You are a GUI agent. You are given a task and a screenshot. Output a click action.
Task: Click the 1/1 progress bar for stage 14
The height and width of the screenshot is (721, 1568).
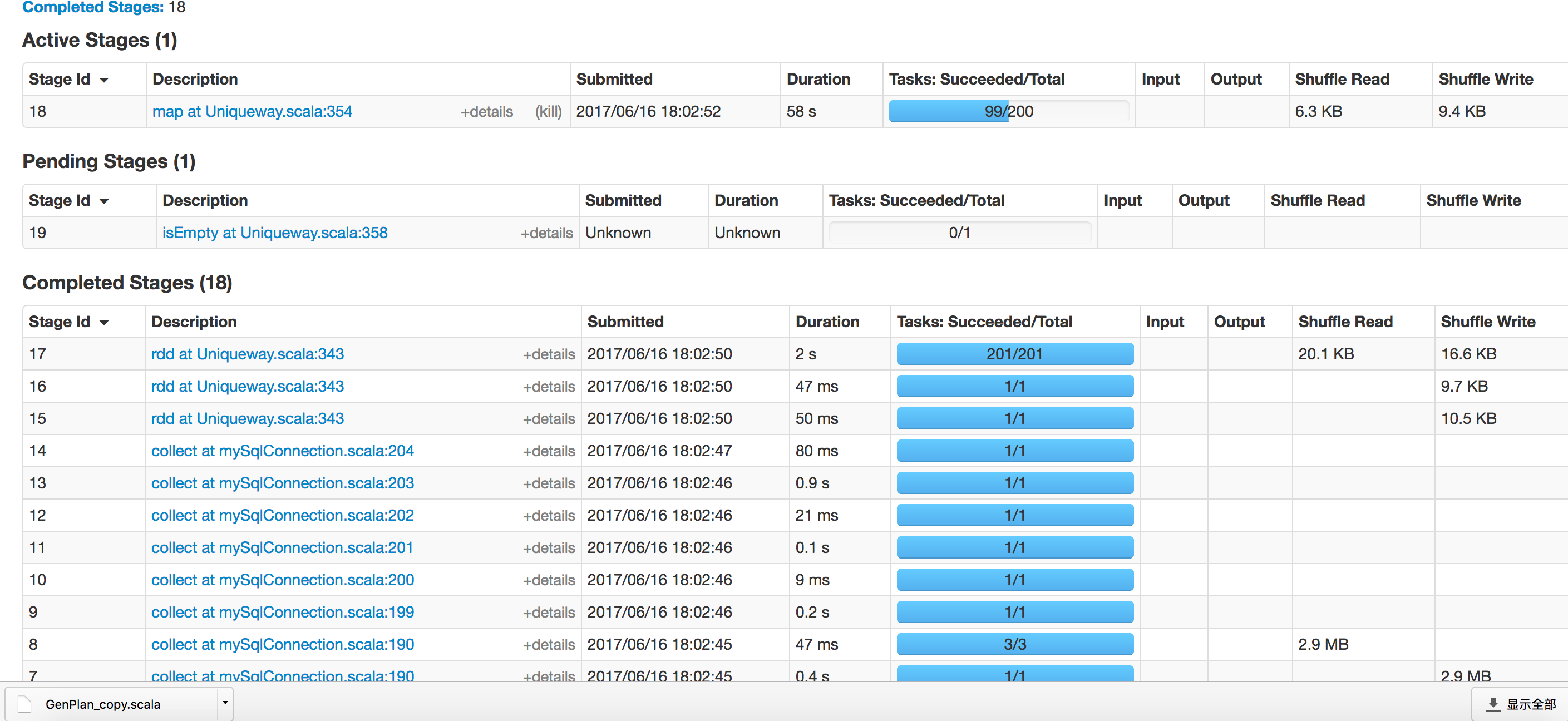pos(1015,450)
